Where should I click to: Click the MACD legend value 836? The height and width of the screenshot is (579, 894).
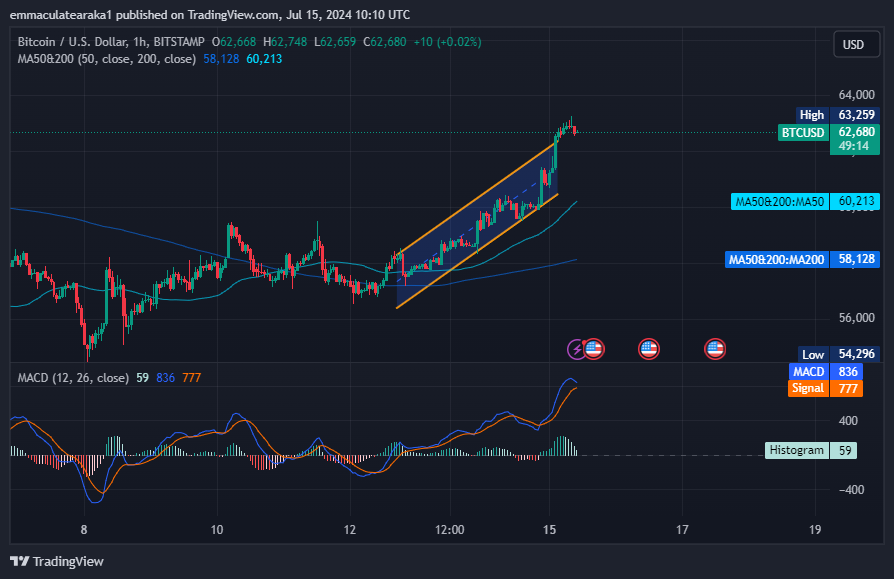tap(165, 378)
